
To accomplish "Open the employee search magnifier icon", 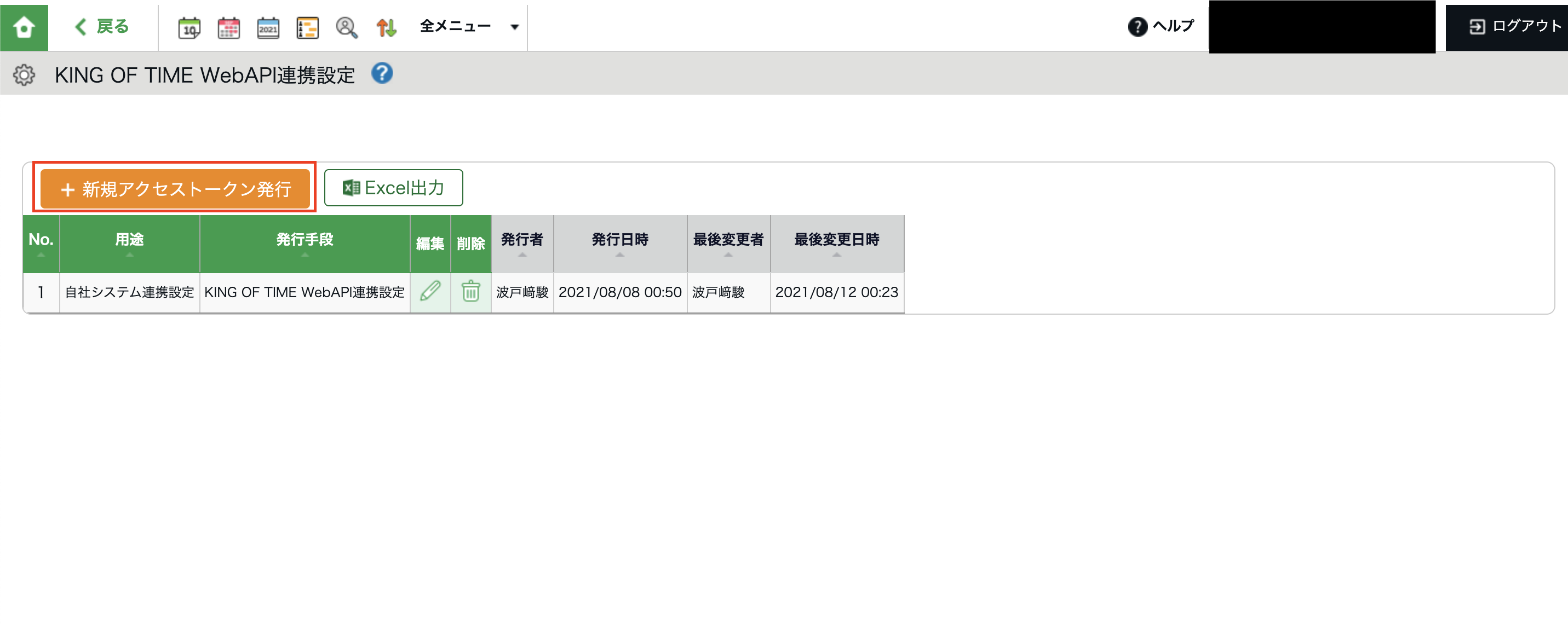I will pos(346,27).
